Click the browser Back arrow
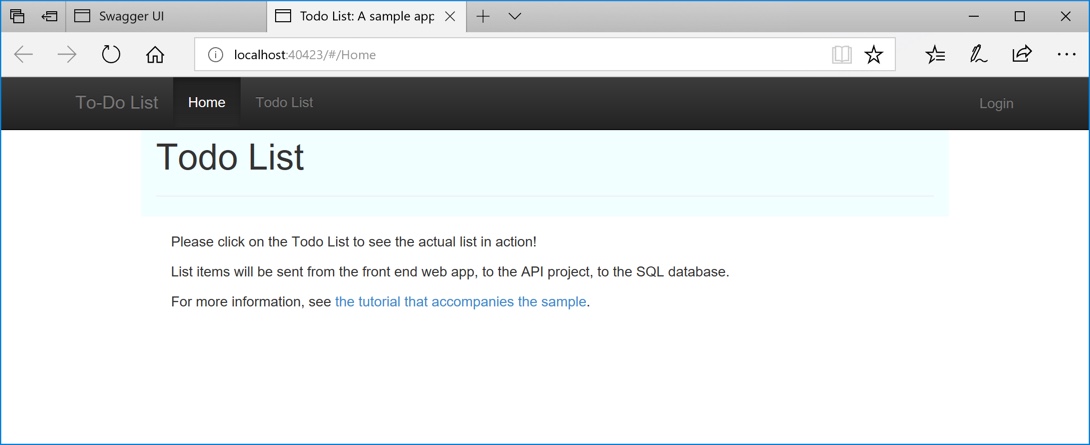This screenshot has width=1090, height=445. coord(24,55)
